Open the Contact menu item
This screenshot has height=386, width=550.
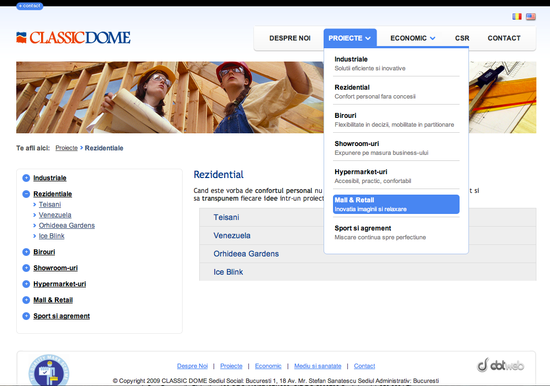[x=504, y=38]
